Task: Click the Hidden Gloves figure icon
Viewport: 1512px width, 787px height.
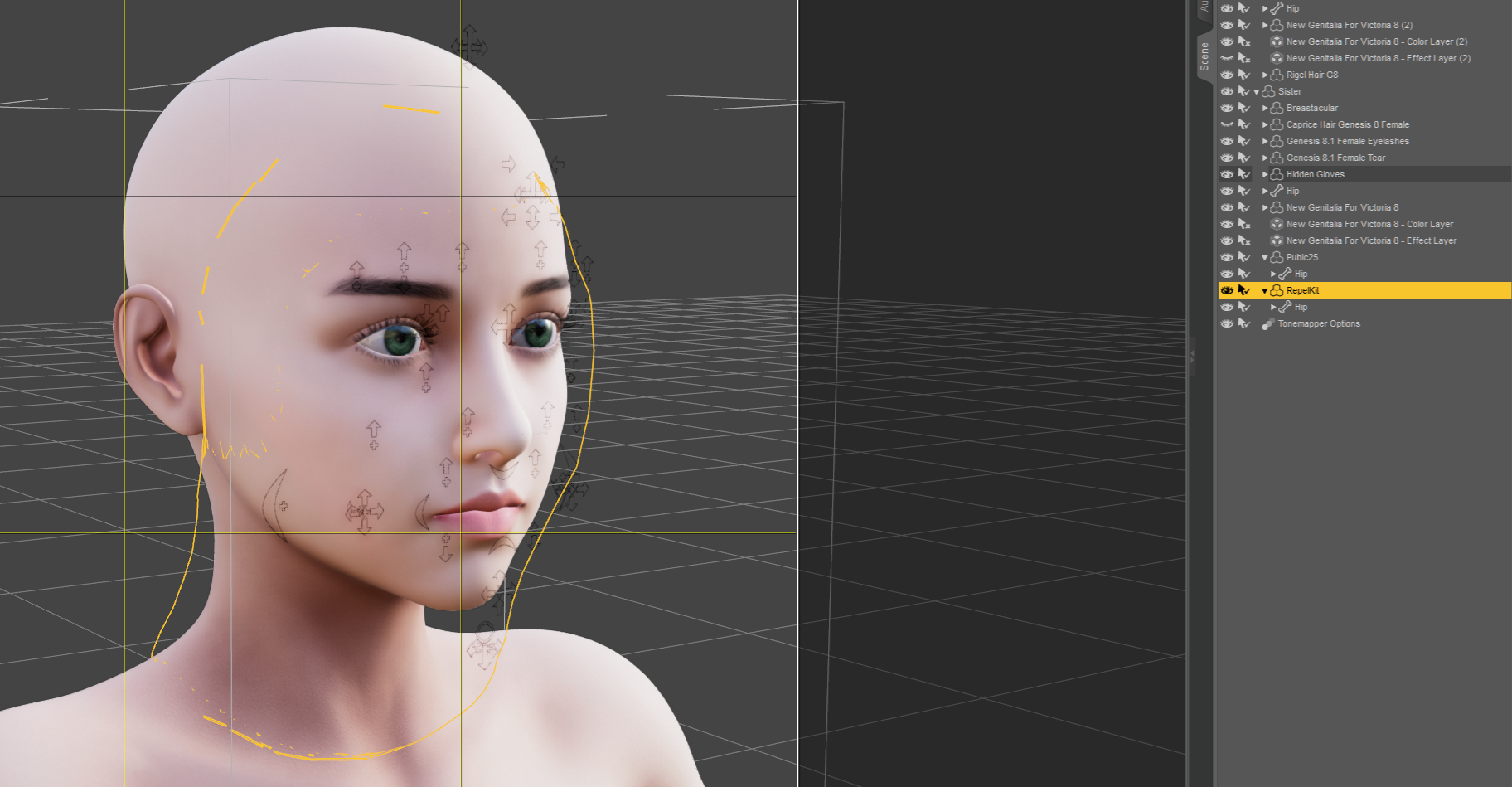Action: pyautogui.click(x=1277, y=174)
